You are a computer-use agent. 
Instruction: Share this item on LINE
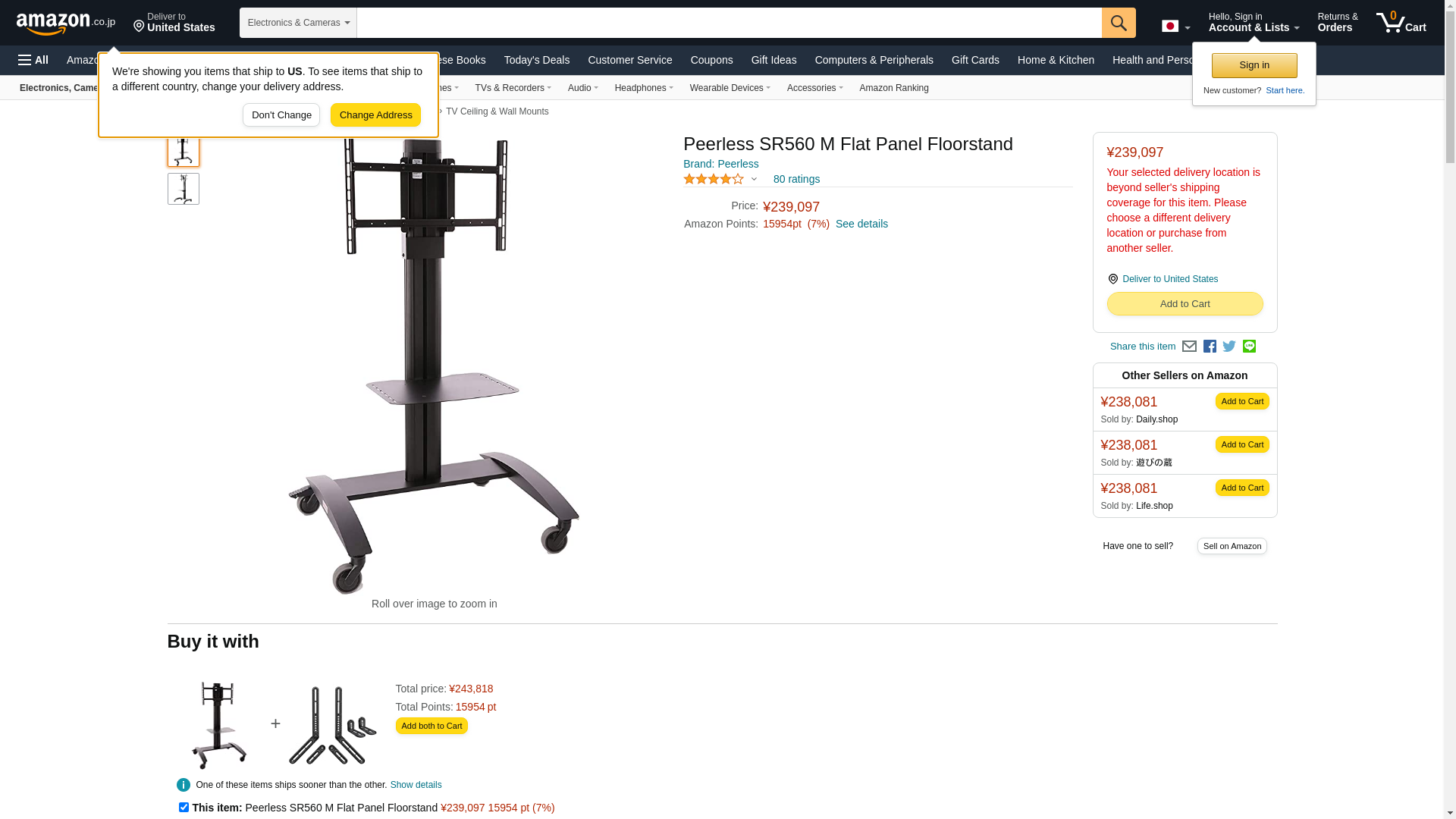click(x=1249, y=347)
